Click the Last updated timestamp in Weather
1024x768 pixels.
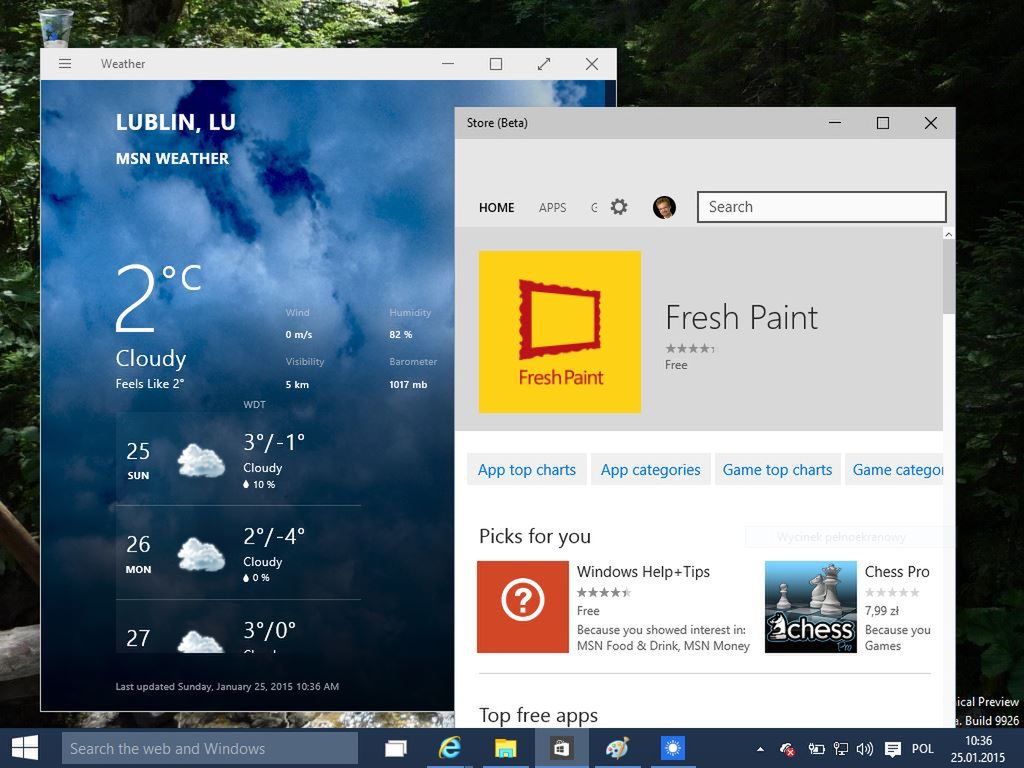(227, 686)
